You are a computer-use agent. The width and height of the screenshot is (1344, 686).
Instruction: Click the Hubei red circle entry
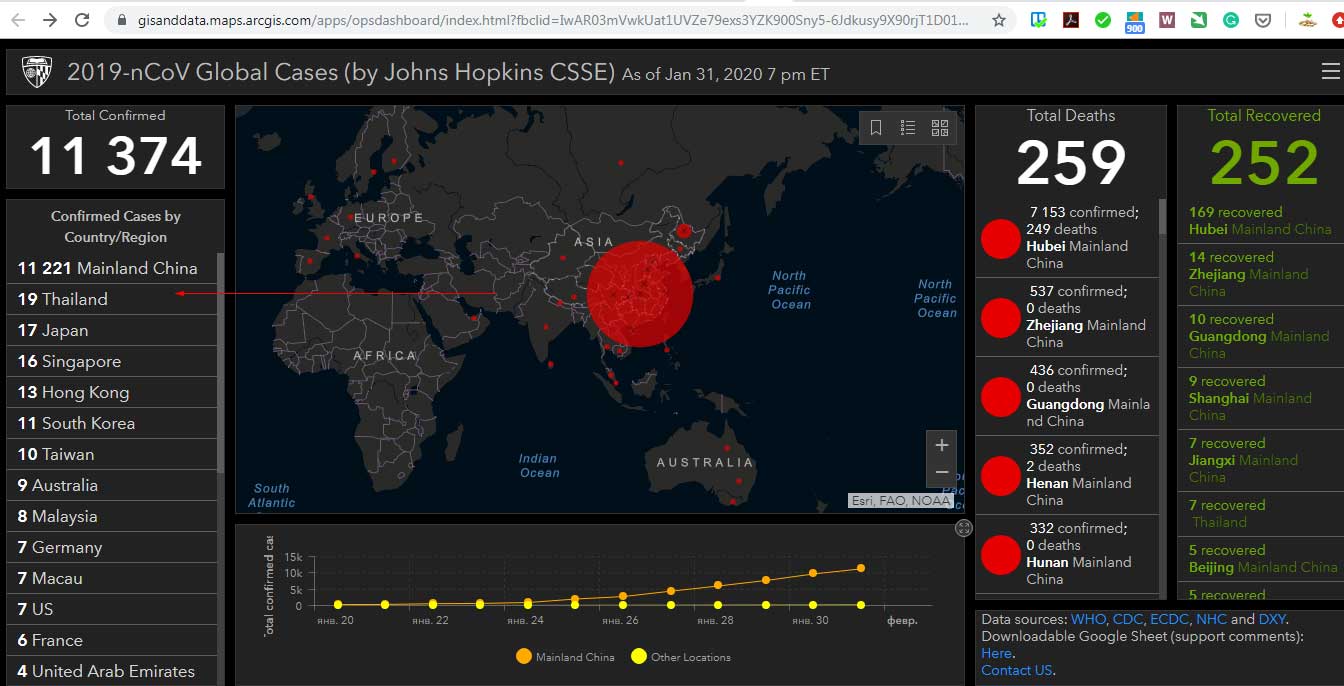tap(1000, 238)
